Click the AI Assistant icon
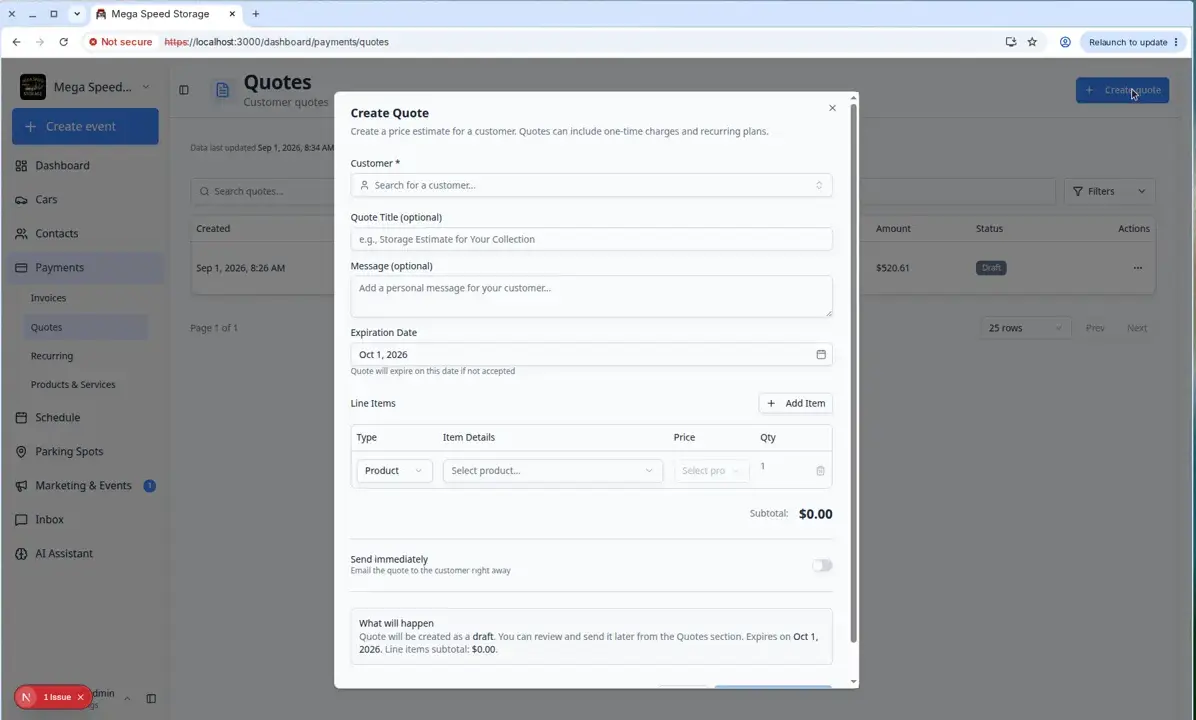 pos(21,554)
